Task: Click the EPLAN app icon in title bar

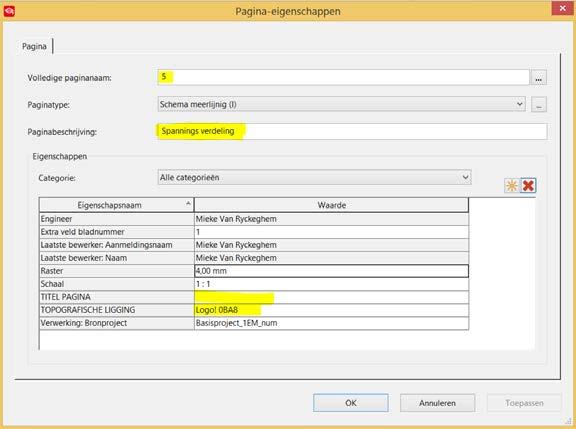Action: tap(9, 11)
